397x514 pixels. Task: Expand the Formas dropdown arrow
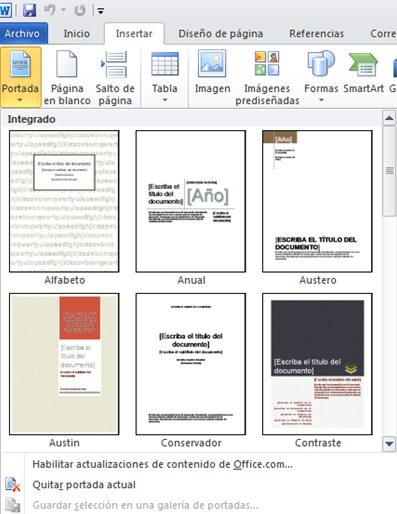(x=321, y=100)
